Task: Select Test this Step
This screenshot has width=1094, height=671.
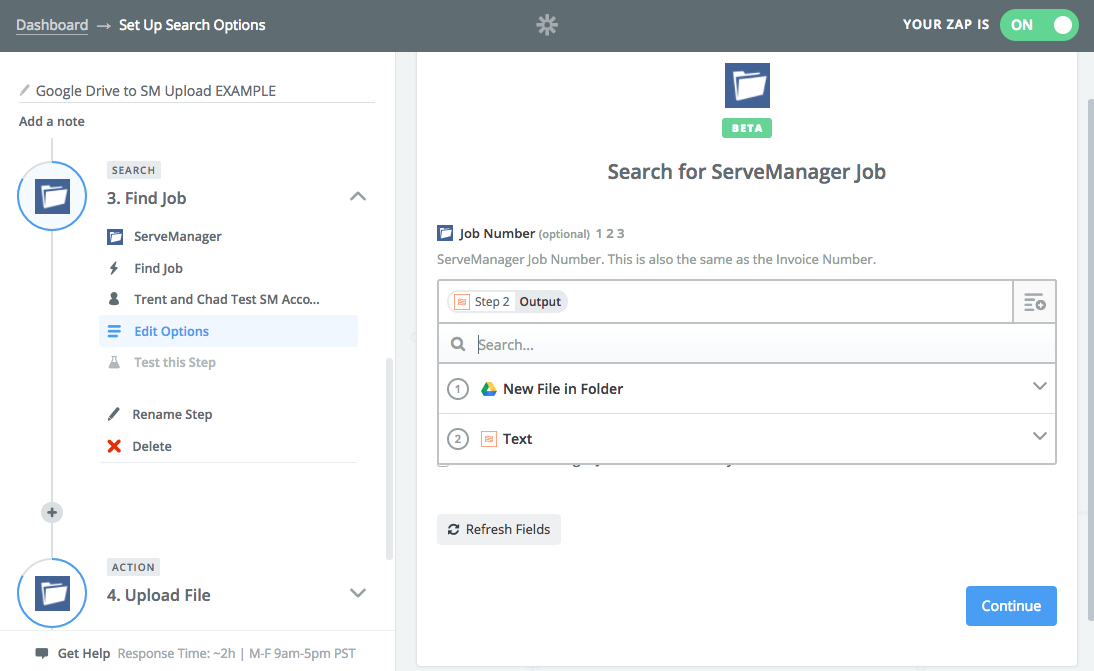Action: (174, 363)
